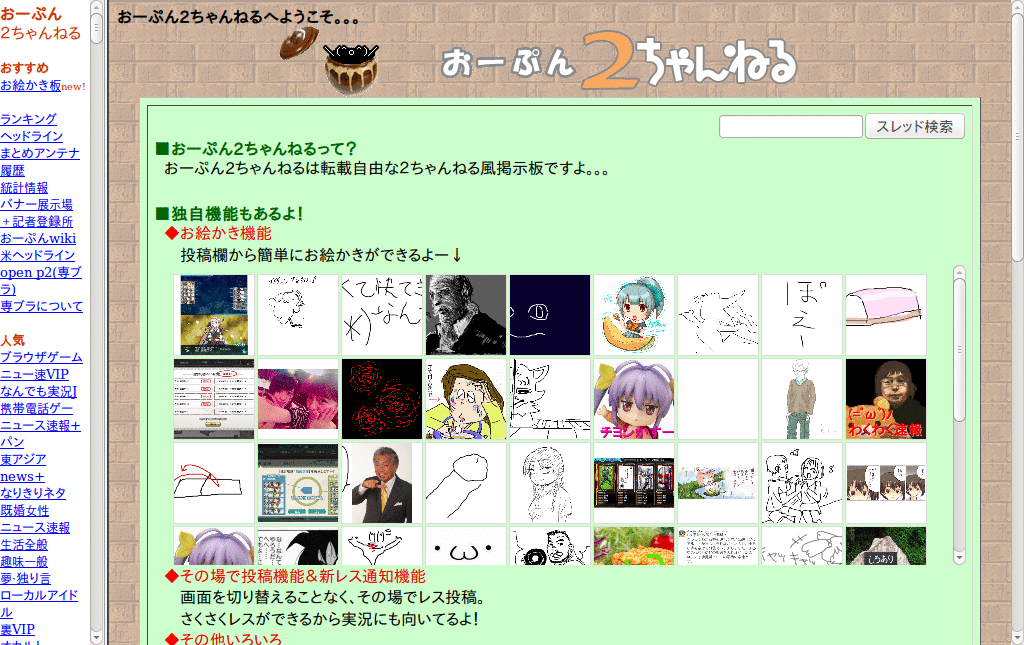Open the お絵かき板 link in sidebar

click(31, 86)
